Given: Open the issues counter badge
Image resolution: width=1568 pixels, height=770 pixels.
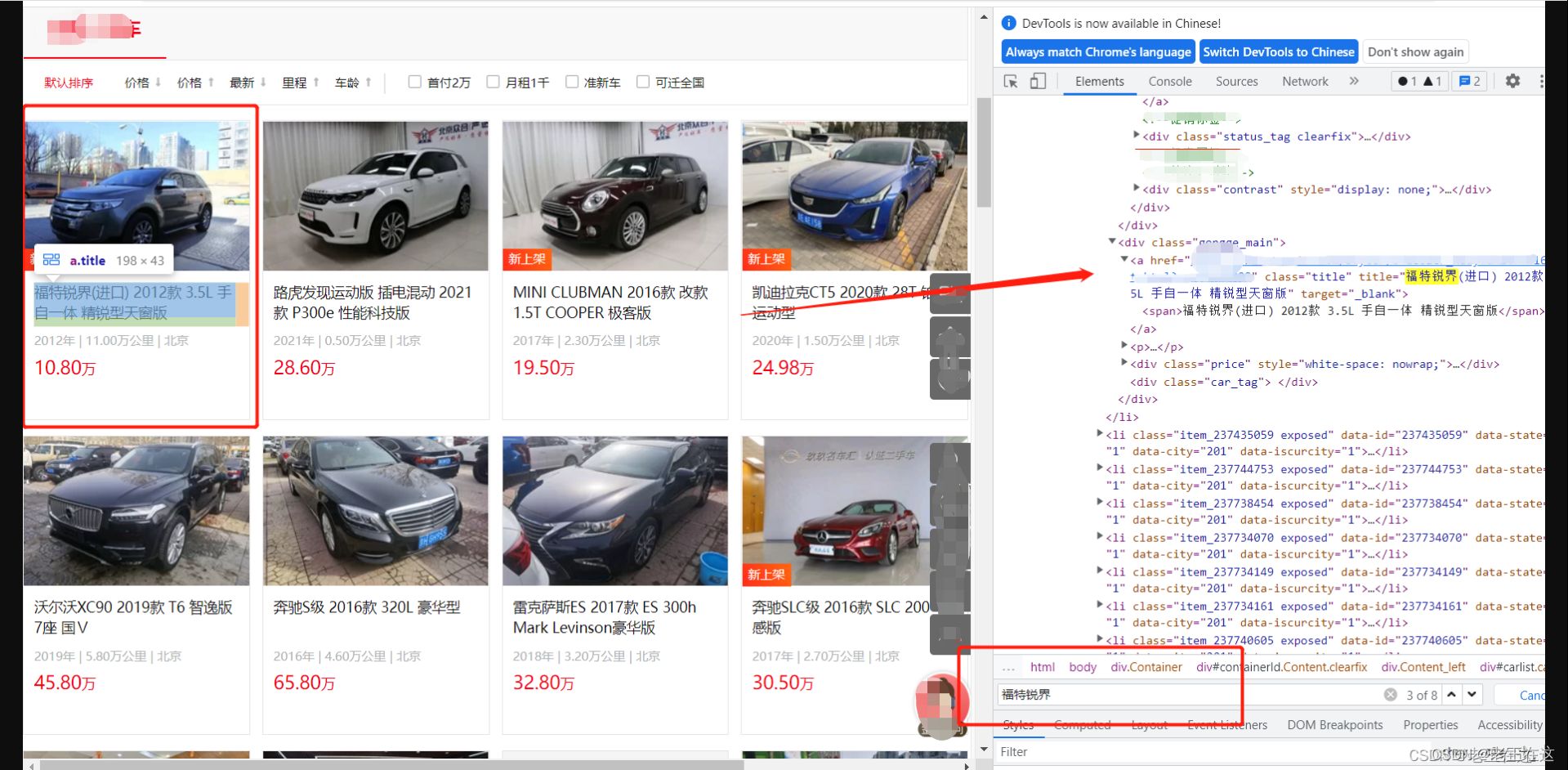Looking at the screenshot, I should click(1470, 81).
